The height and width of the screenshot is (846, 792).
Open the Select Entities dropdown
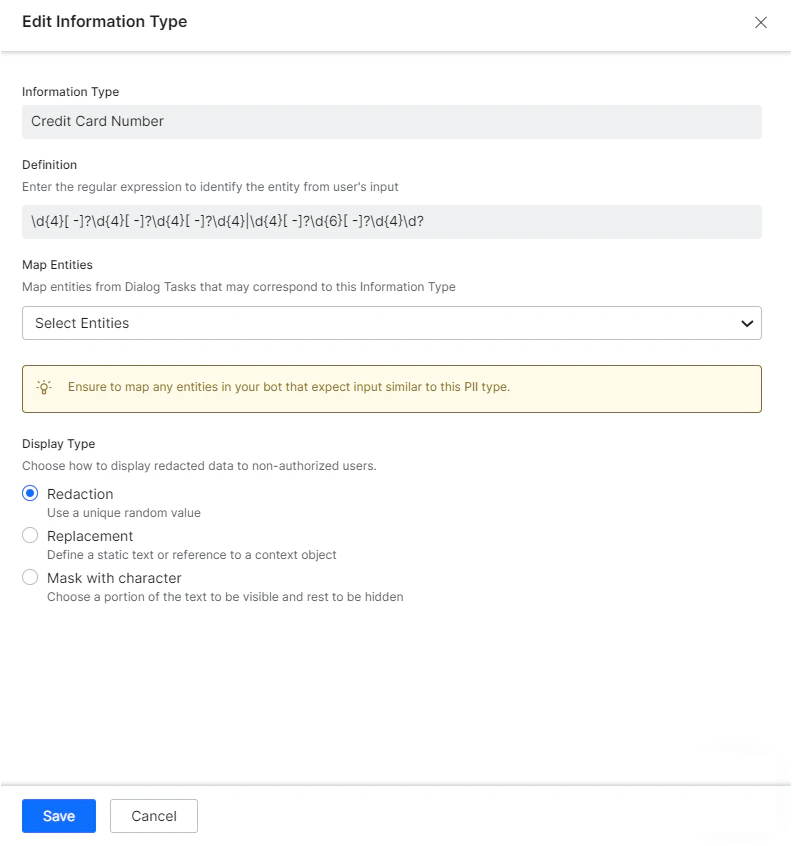[x=392, y=323]
